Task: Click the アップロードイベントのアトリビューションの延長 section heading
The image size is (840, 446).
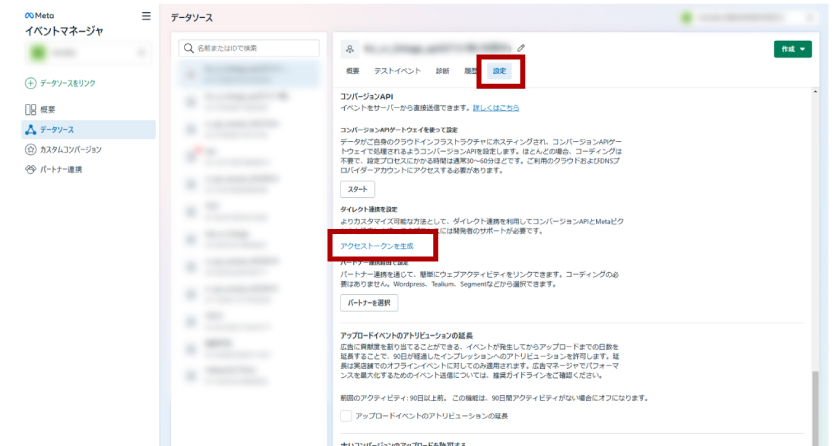Action: coord(407,336)
